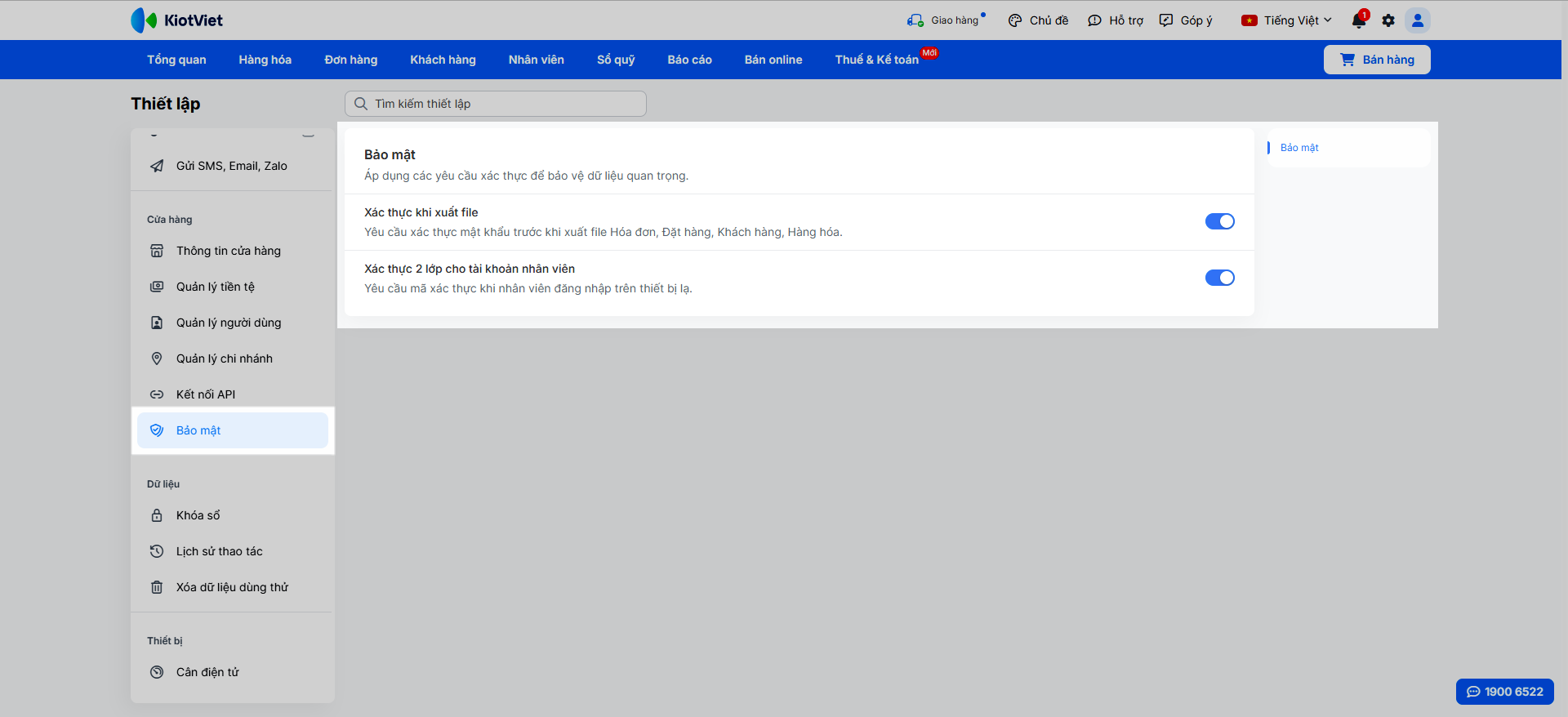The image size is (1568, 717).
Task: Click the paper plane icon for SMS, Email, Zalo
Action: pos(157,166)
